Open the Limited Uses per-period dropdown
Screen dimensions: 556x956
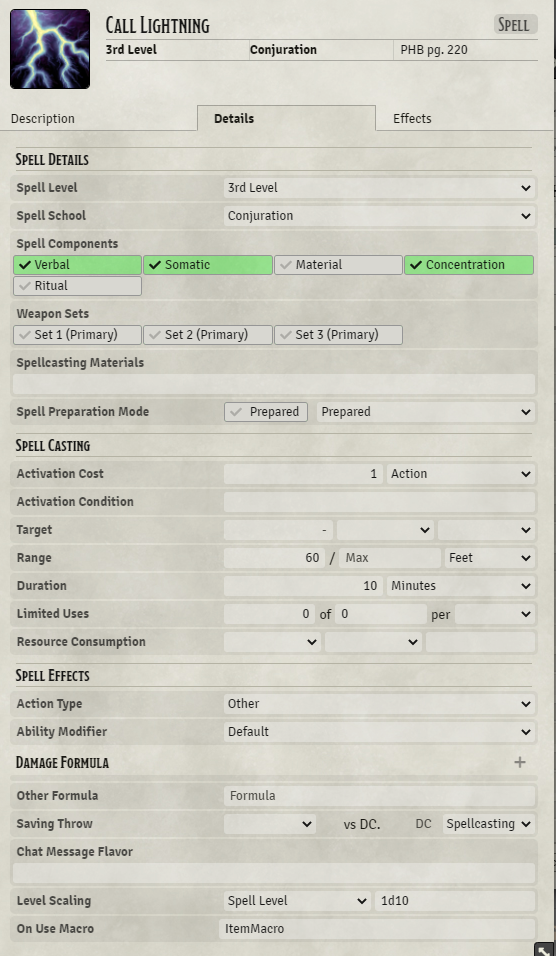495,614
